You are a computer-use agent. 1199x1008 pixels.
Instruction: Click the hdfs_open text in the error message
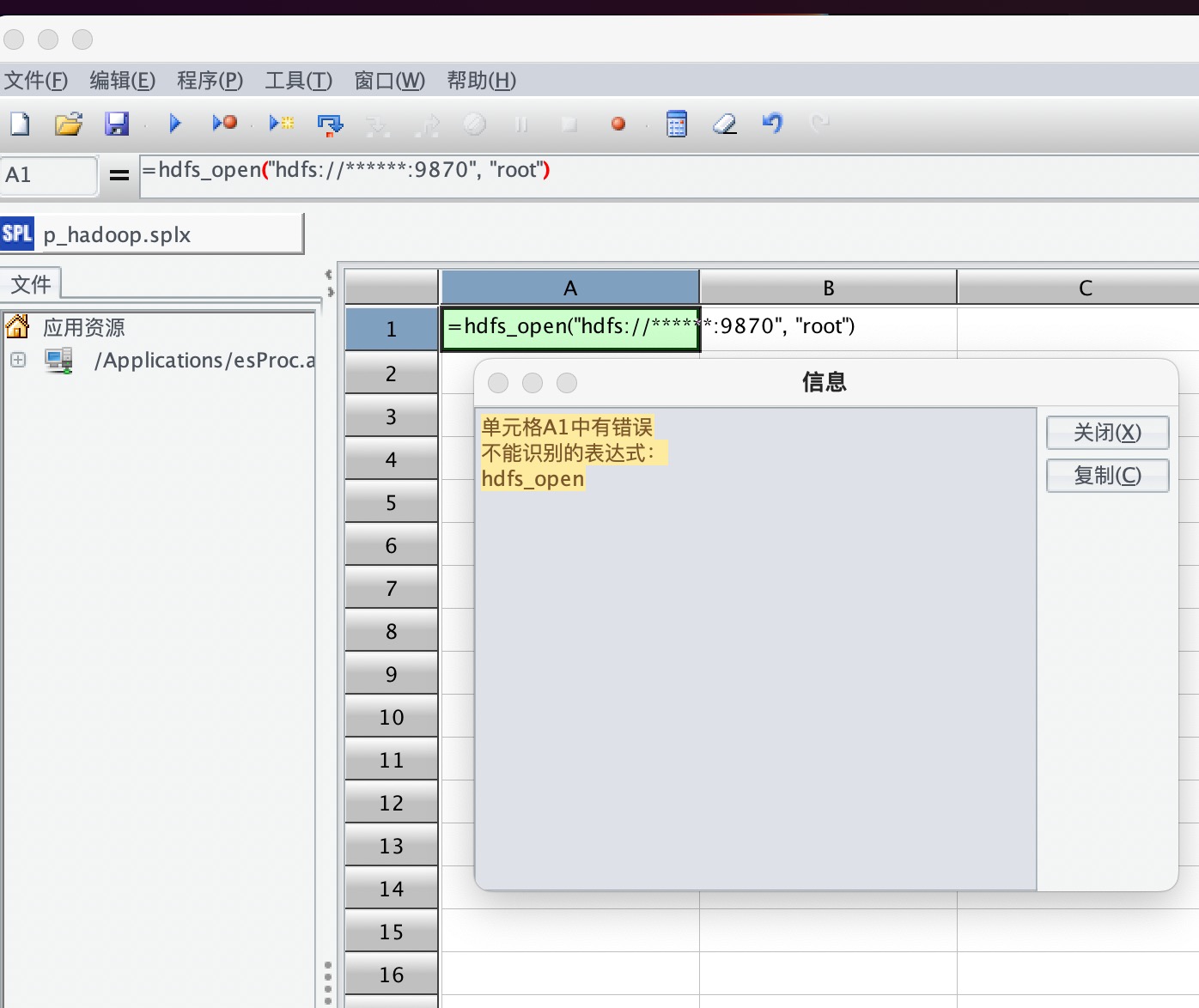click(533, 478)
